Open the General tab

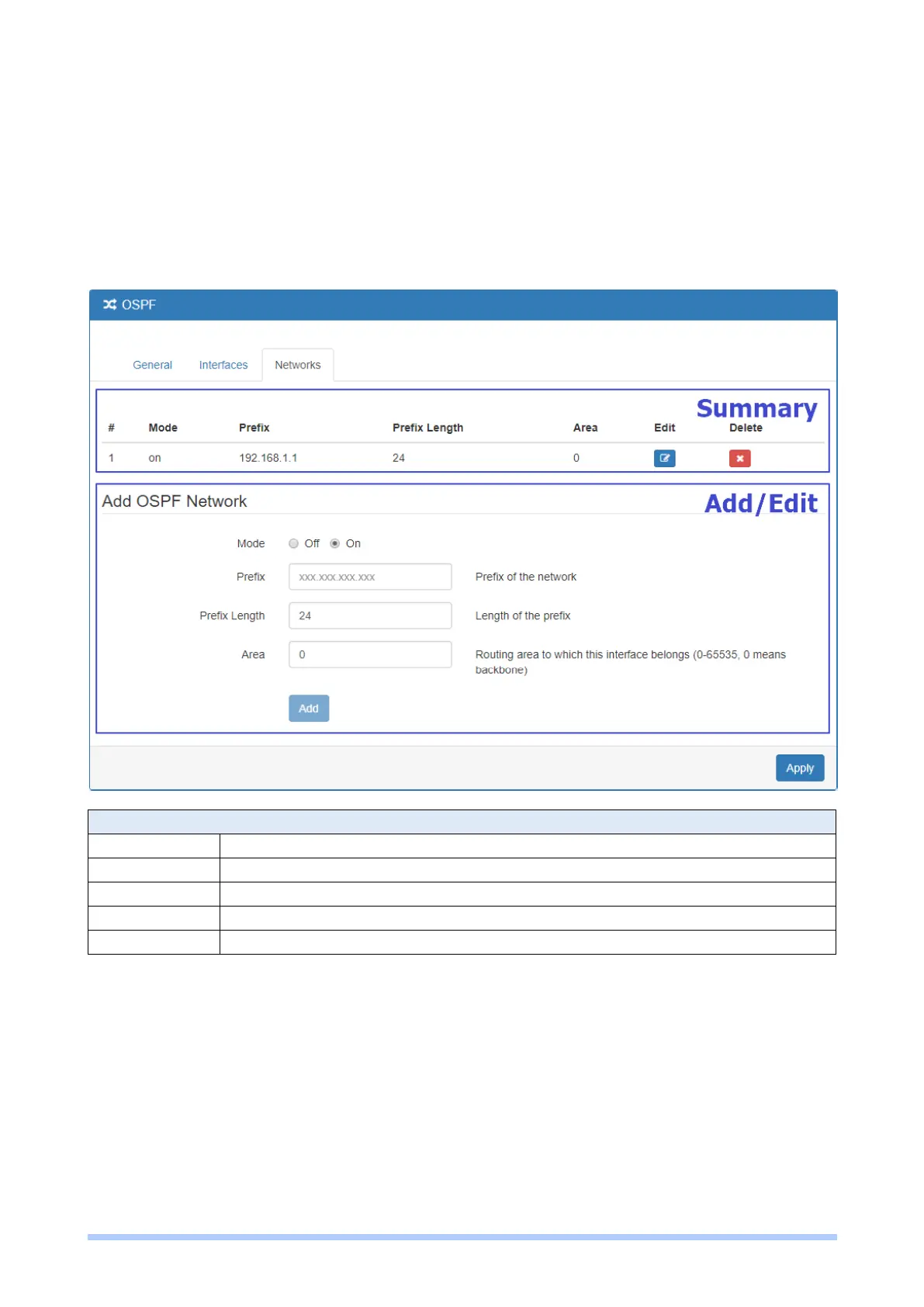pyautogui.click(x=152, y=365)
